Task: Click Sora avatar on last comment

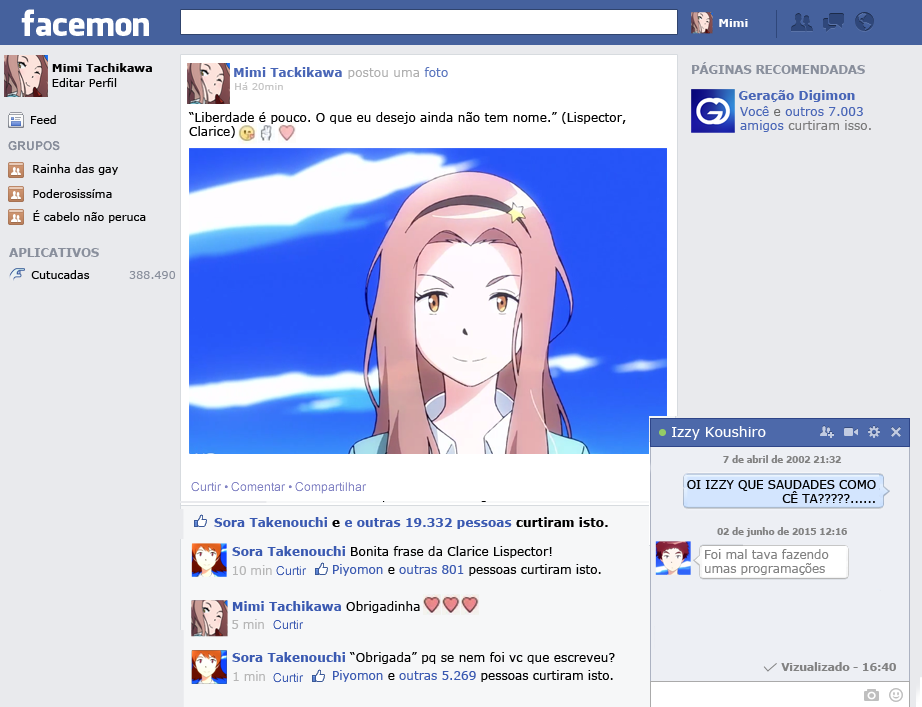Action: click(209, 666)
